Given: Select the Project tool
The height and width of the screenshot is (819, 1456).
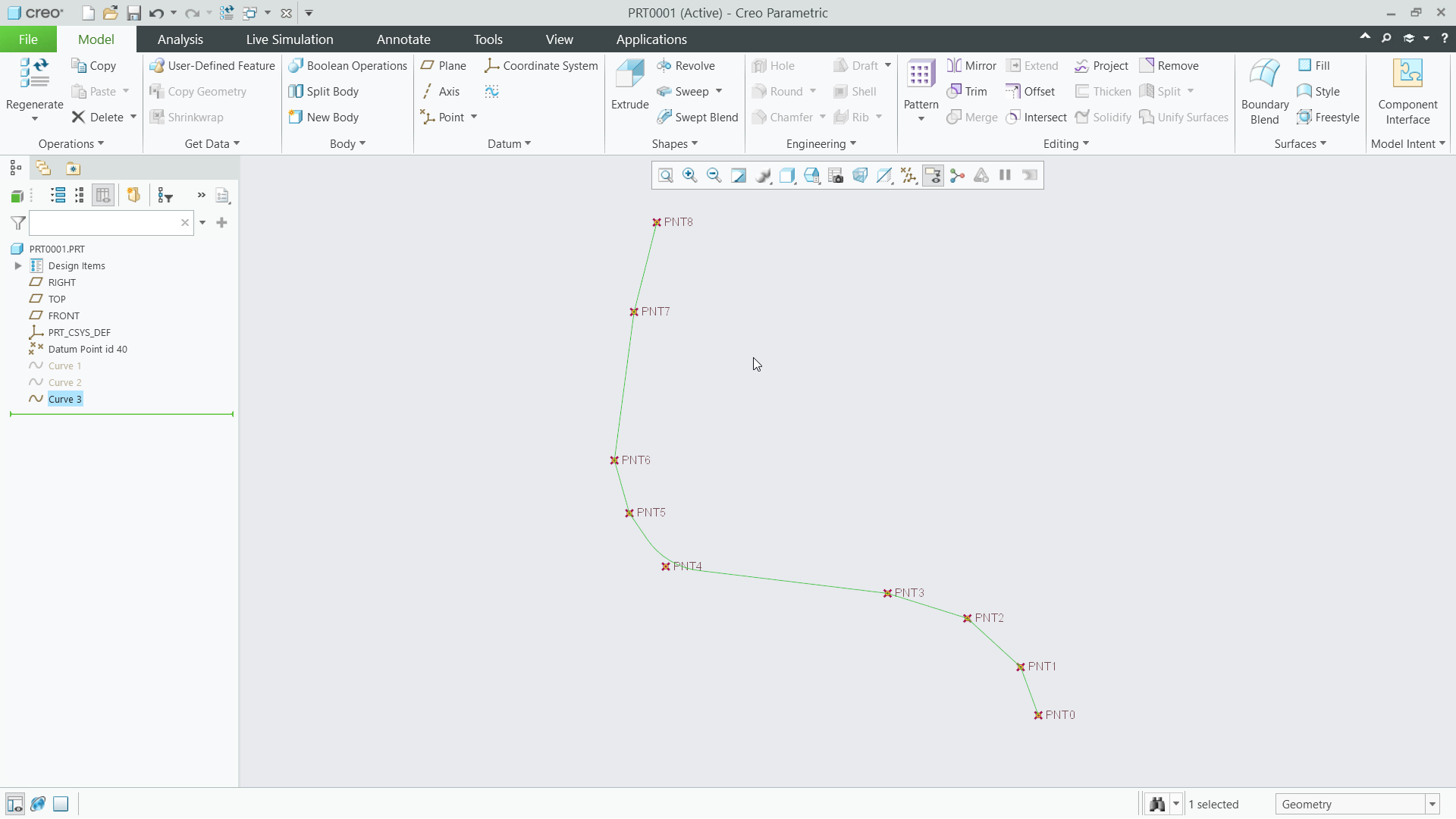Looking at the screenshot, I should [x=1101, y=66].
